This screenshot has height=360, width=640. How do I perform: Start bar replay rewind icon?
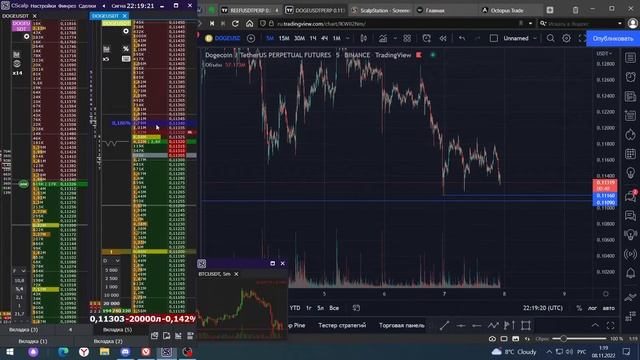coord(443,38)
